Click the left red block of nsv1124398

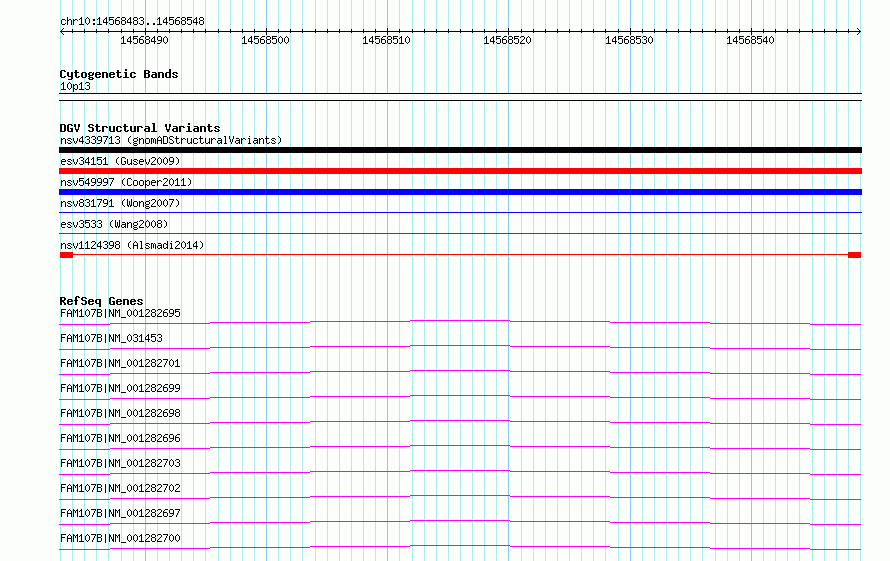[66, 255]
